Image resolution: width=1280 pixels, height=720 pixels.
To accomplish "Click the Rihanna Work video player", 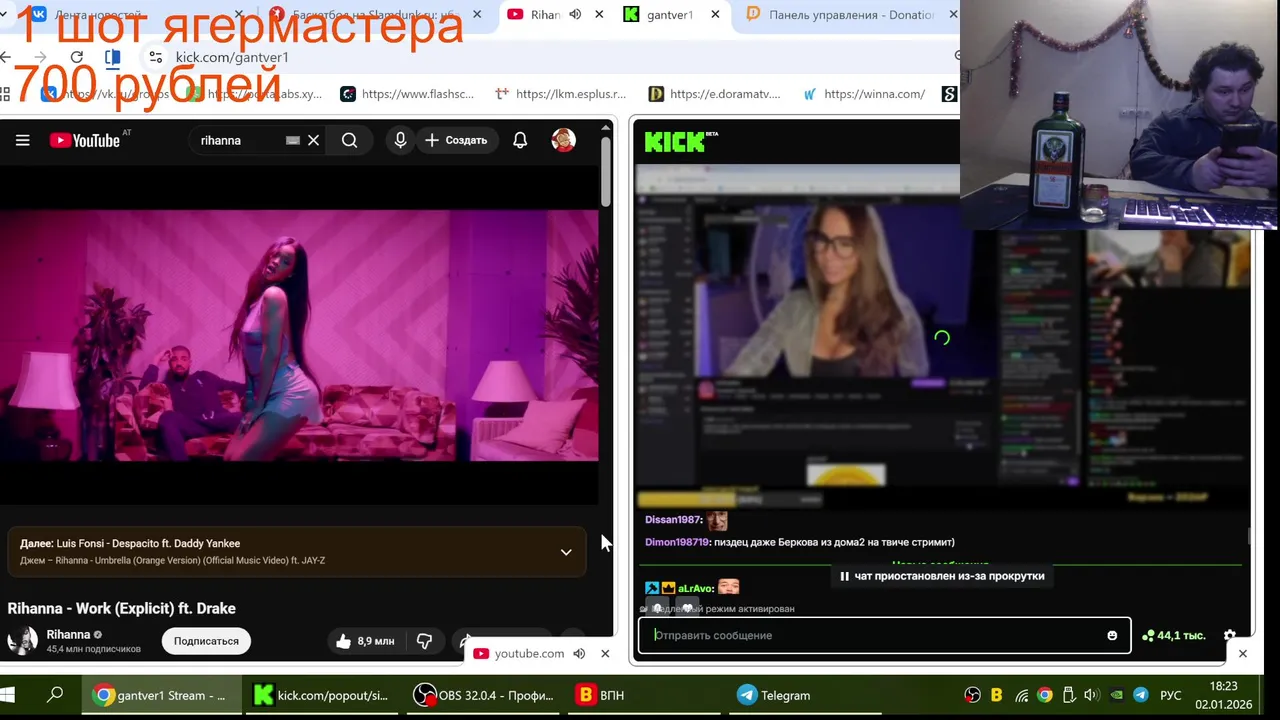I will click(299, 336).
